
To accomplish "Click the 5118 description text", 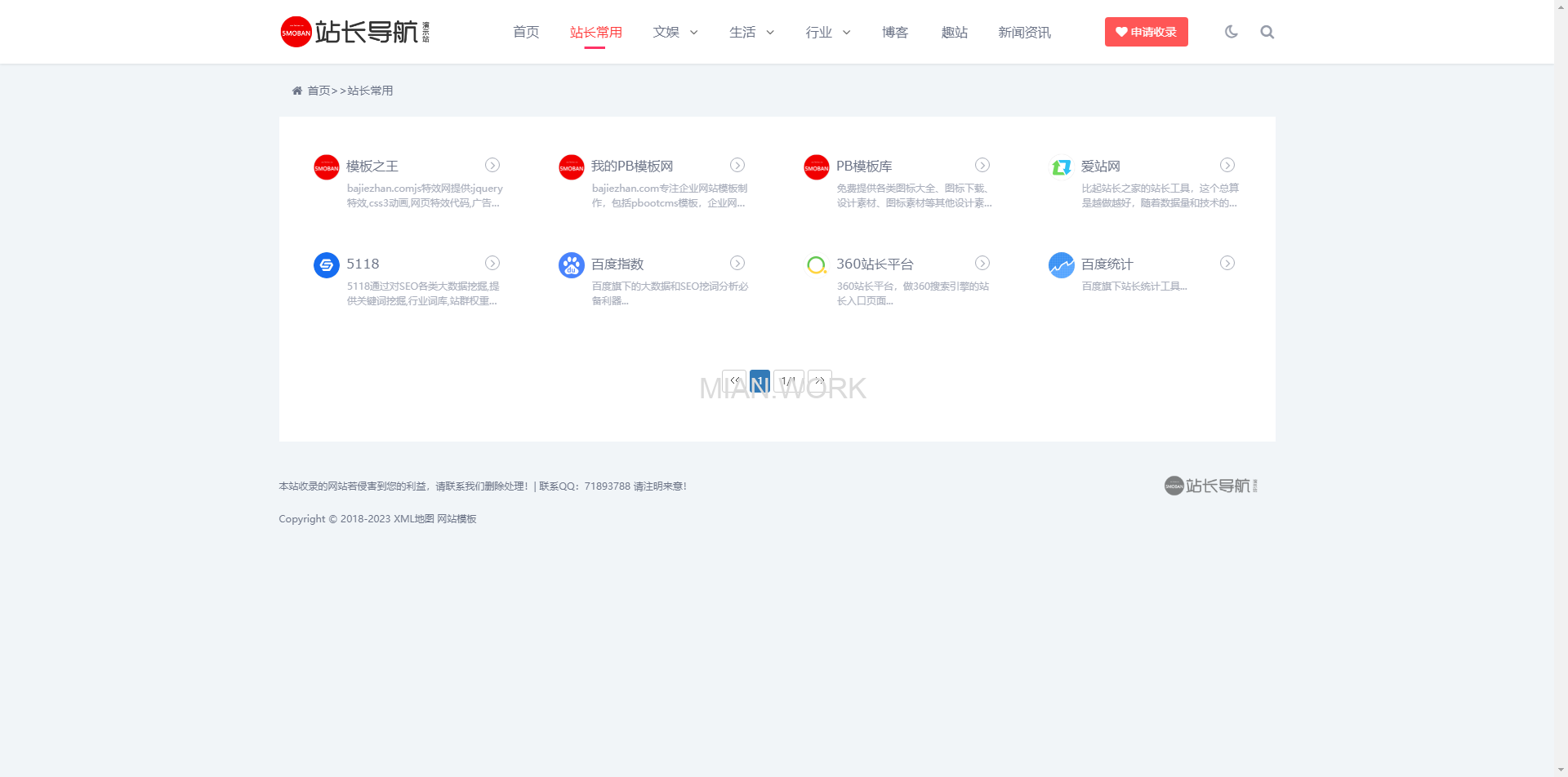I will [423, 294].
